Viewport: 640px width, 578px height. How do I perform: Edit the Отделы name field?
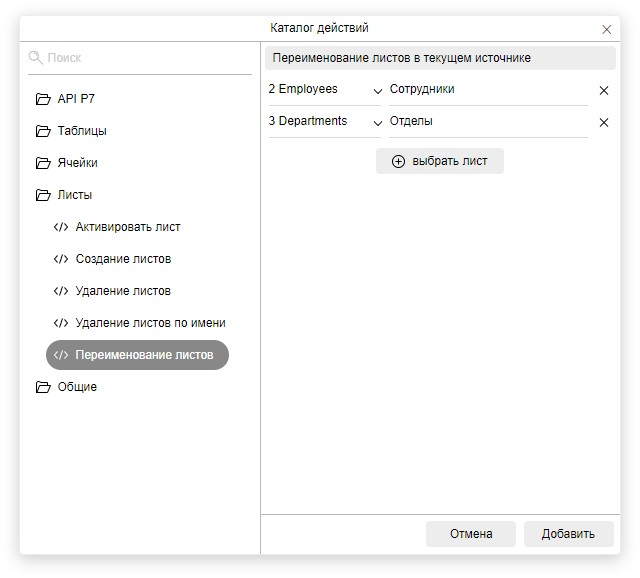[x=487, y=122]
